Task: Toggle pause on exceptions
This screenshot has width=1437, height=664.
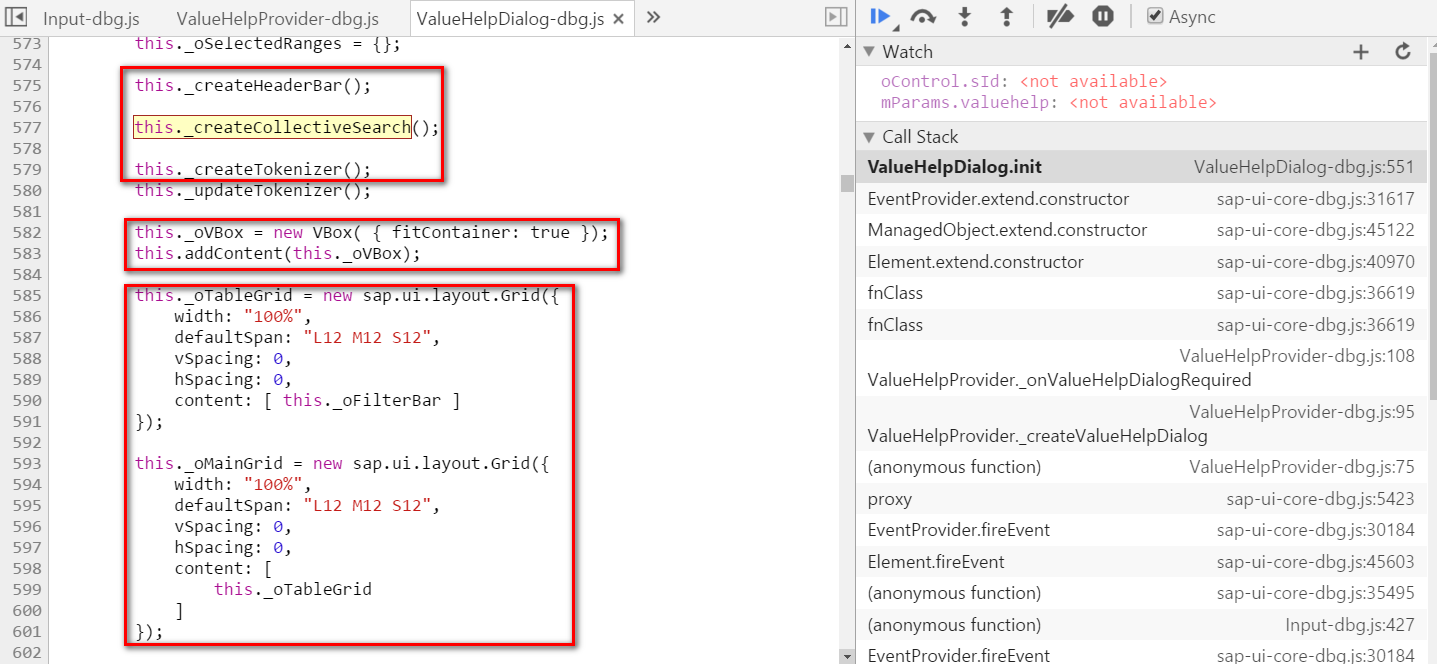Action: pos(1102,16)
